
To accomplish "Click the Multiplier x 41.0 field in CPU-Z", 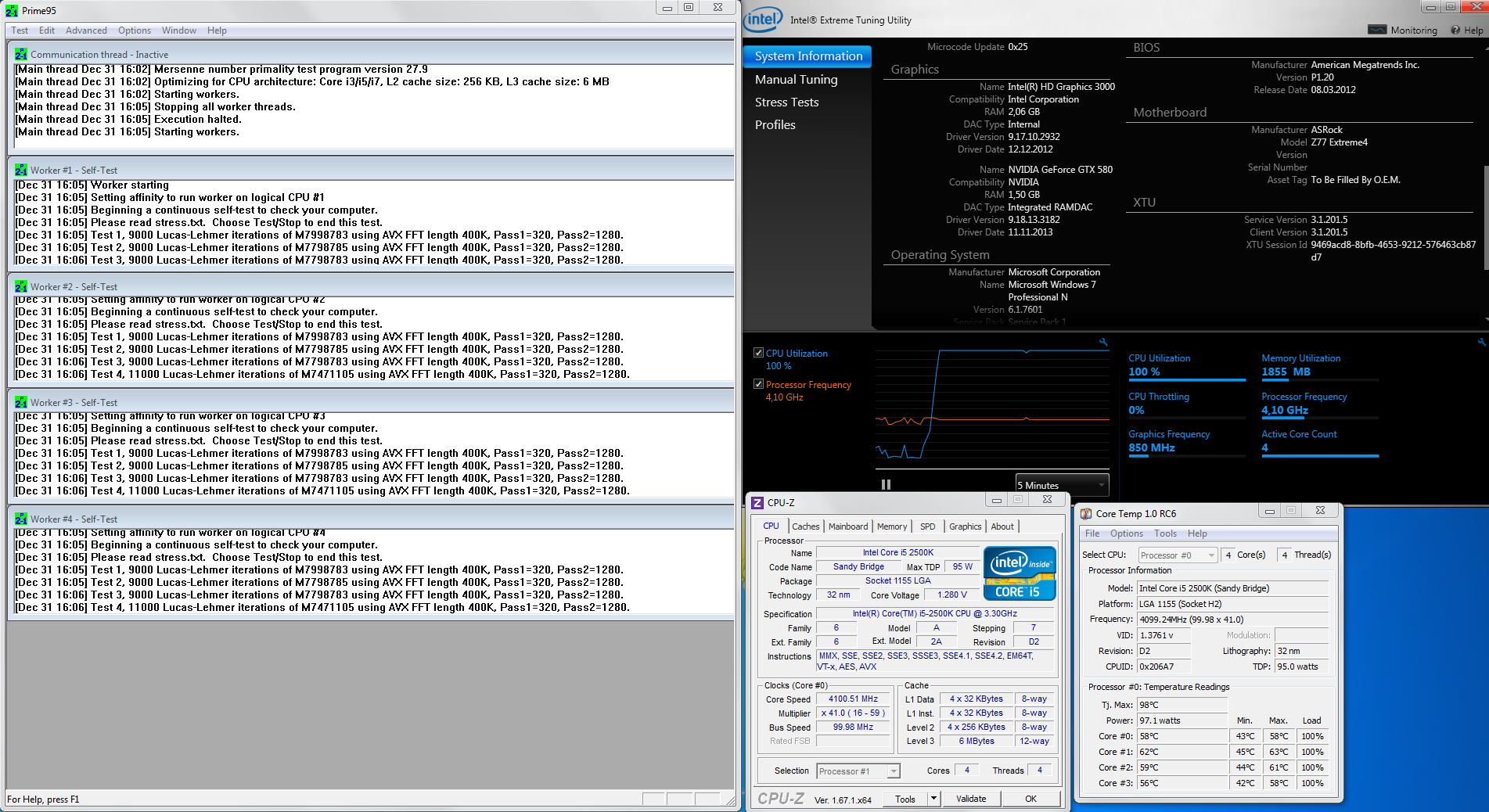I will 853,713.
